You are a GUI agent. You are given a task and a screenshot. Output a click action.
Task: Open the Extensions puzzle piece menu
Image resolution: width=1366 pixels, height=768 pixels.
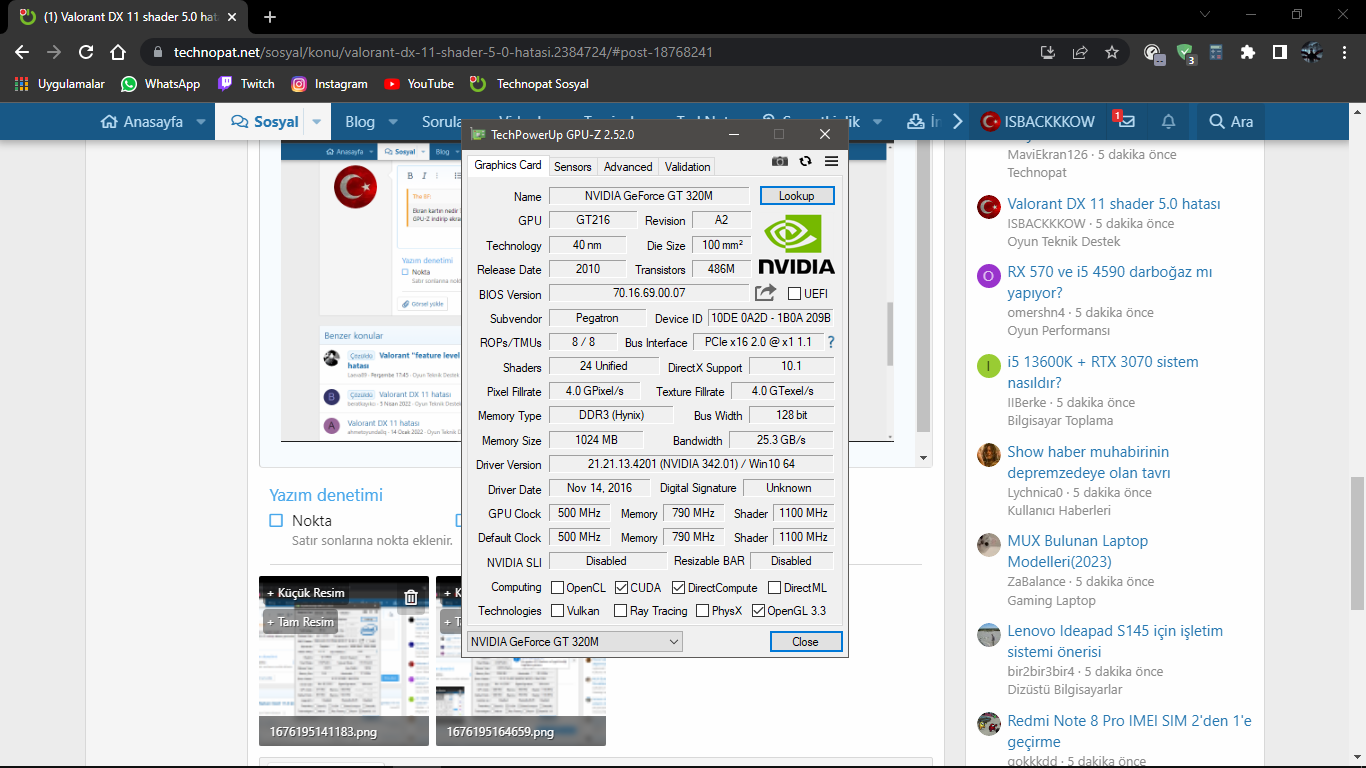pyautogui.click(x=1248, y=52)
